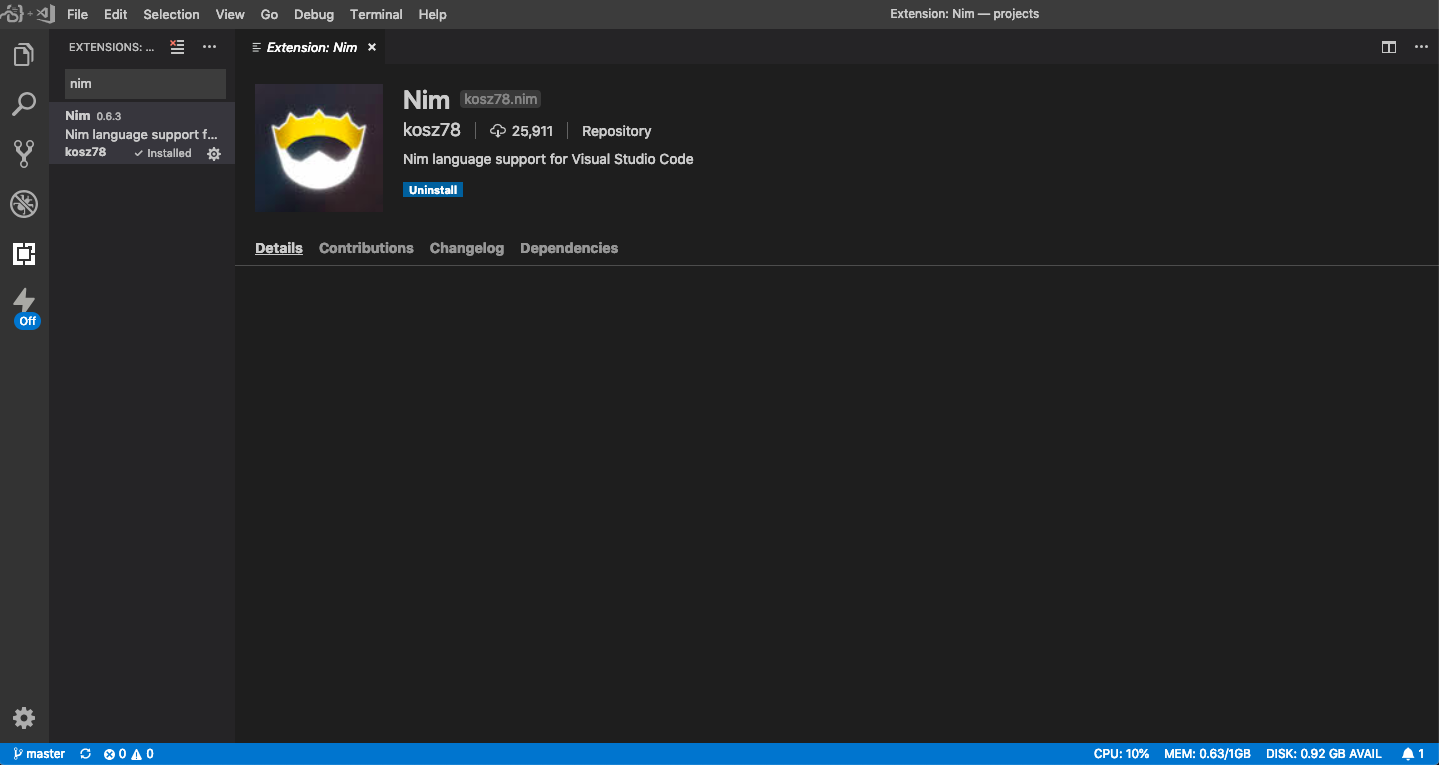Select the Extensions view icon
This screenshot has height=765, width=1439.
24,254
